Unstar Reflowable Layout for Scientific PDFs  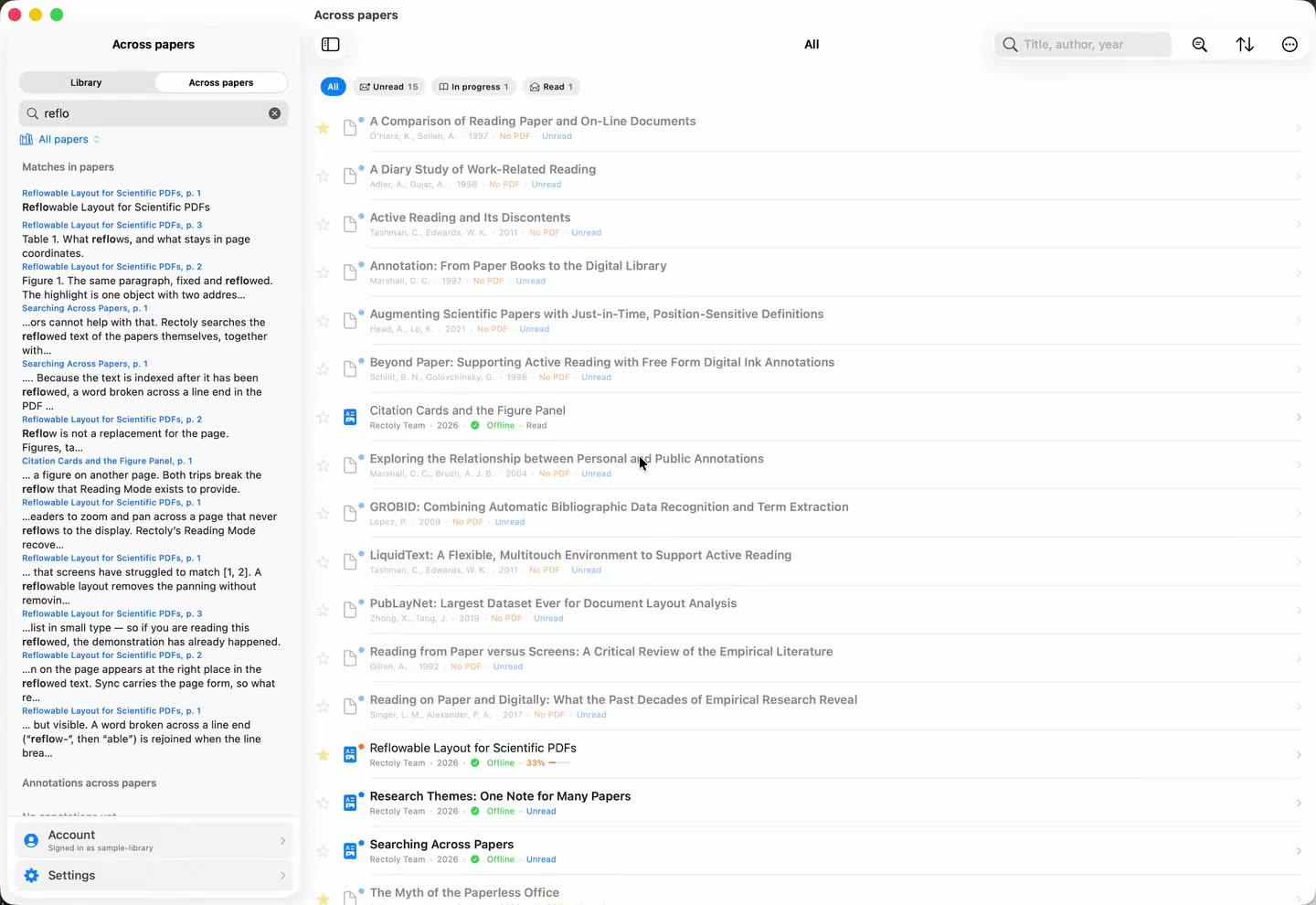[x=323, y=755]
